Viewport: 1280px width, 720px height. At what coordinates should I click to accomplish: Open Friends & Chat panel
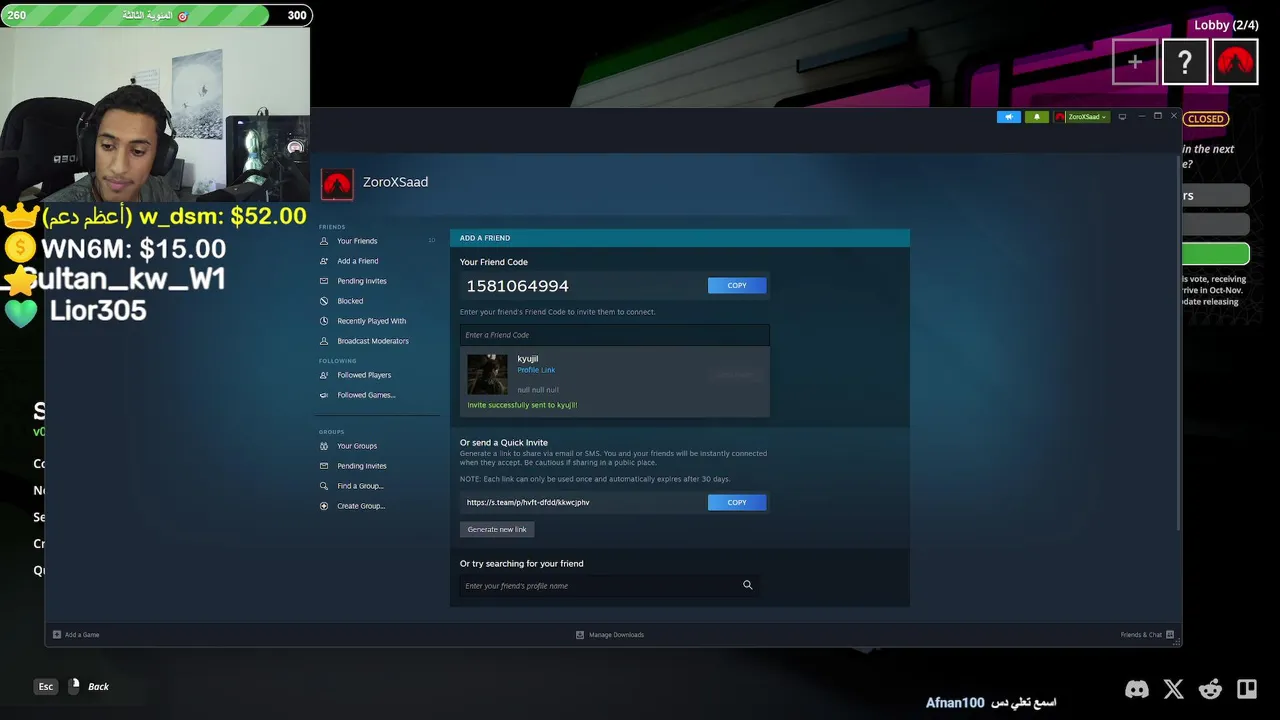(x=1147, y=635)
